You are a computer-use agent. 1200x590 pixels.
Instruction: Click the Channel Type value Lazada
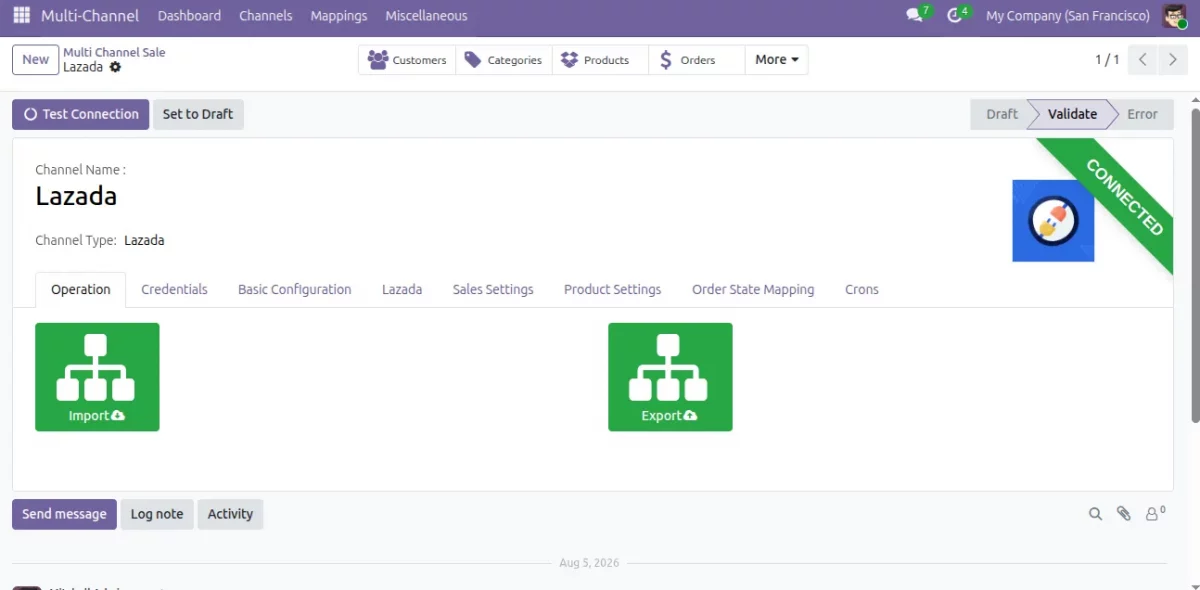(x=144, y=240)
